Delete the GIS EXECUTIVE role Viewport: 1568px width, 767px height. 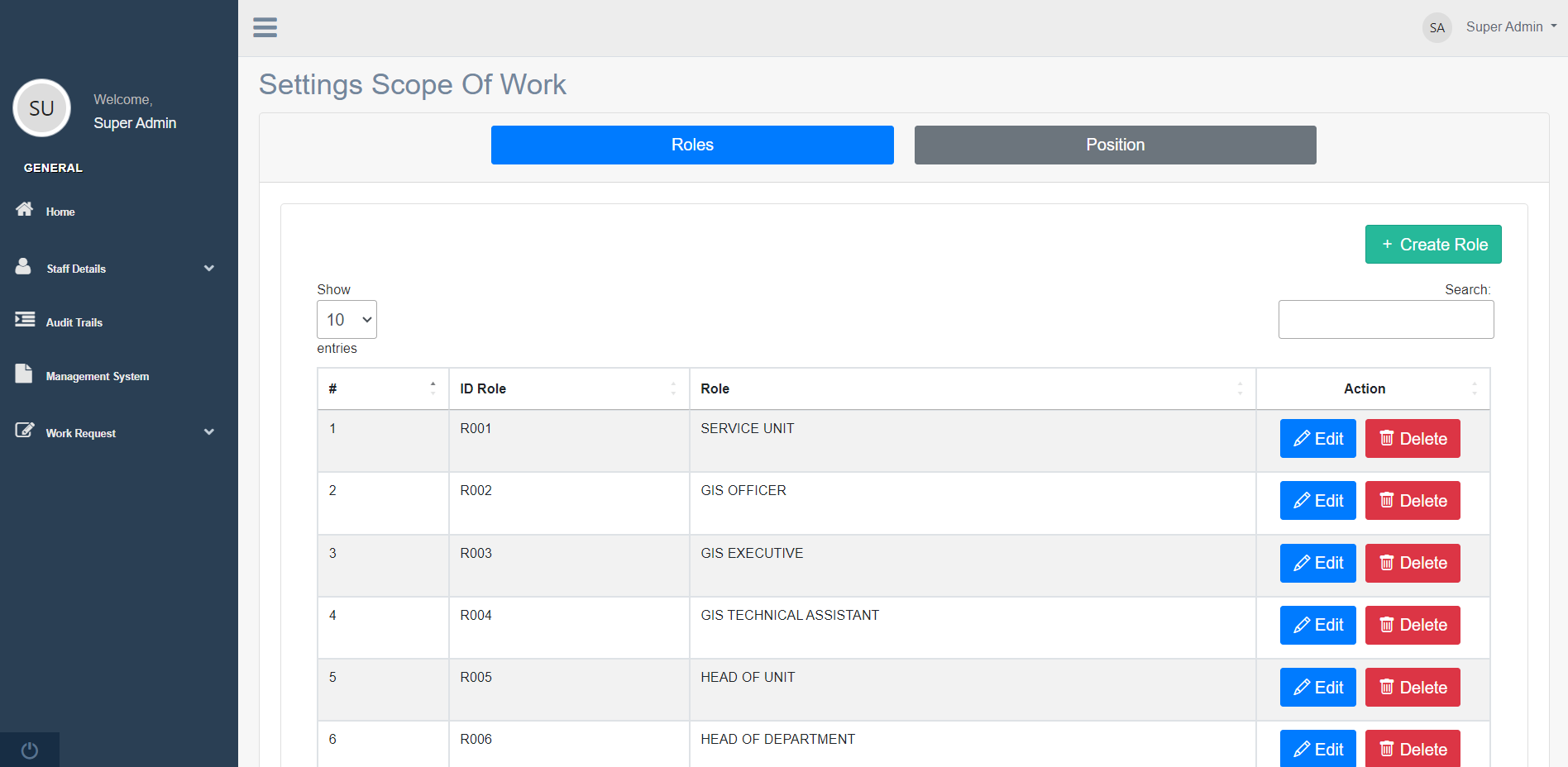(1412, 564)
